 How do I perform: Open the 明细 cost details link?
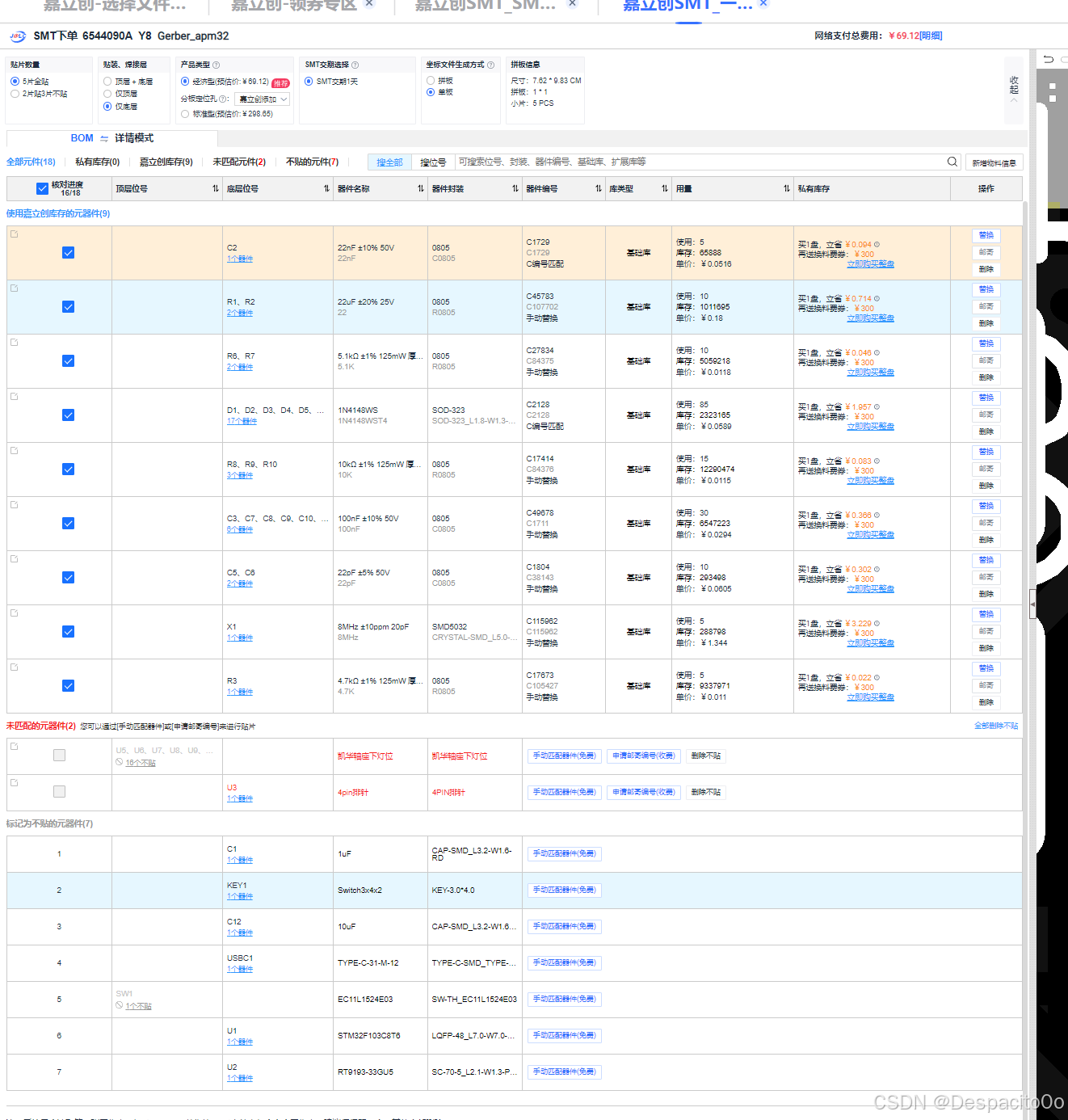pos(931,36)
